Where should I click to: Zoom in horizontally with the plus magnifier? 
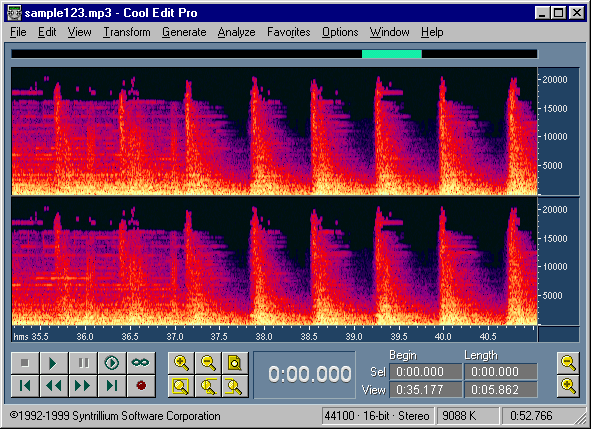pos(181,363)
